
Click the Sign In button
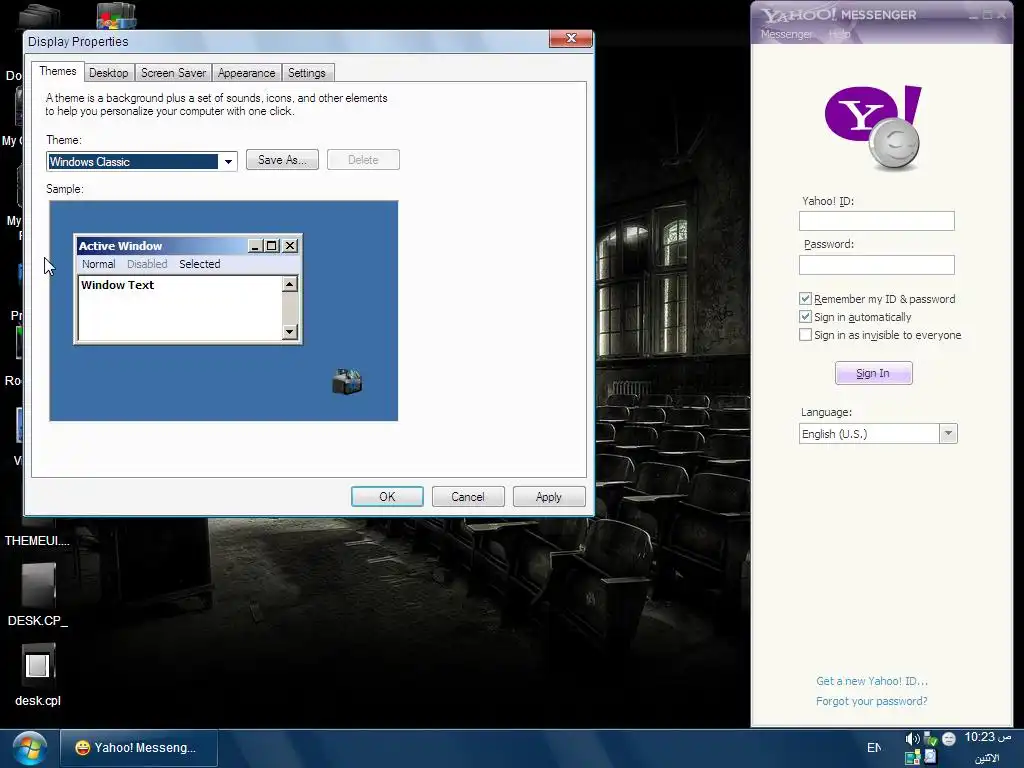873,373
